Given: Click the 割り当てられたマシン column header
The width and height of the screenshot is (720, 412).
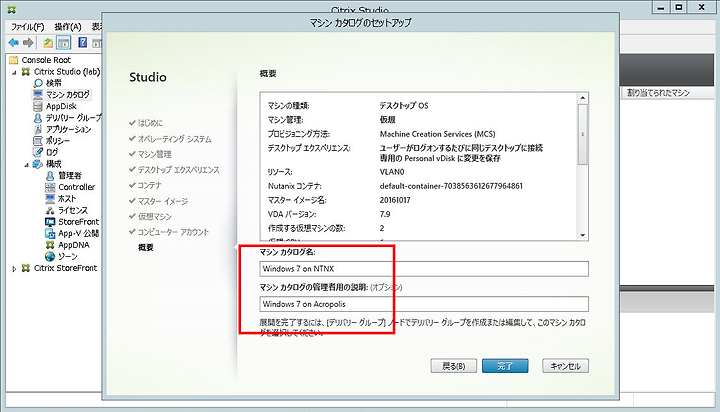Looking at the screenshot, I should click(x=658, y=93).
